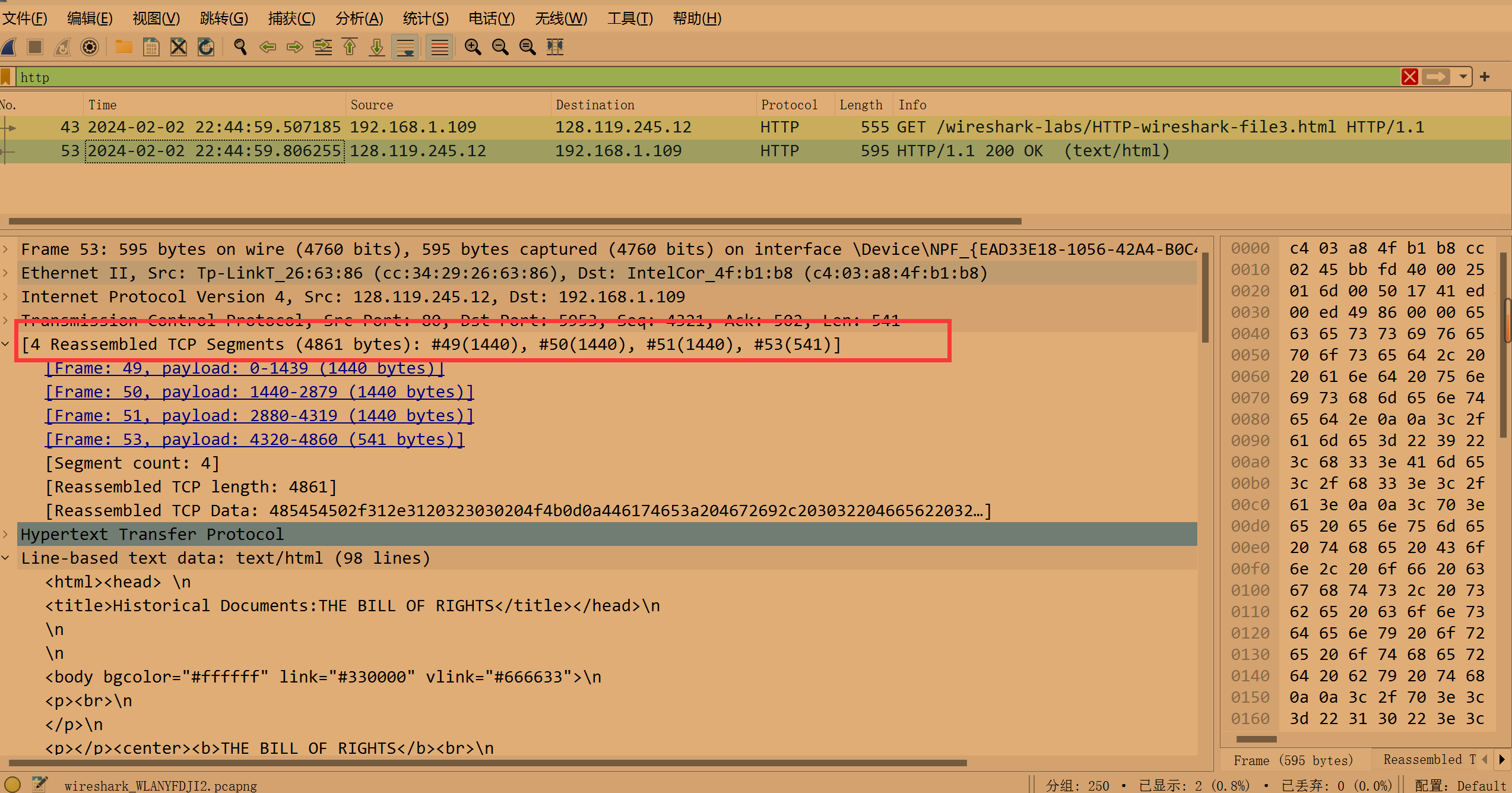Click the packet list horizontal scrollbar
The image size is (1512, 793).
click(515, 221)
